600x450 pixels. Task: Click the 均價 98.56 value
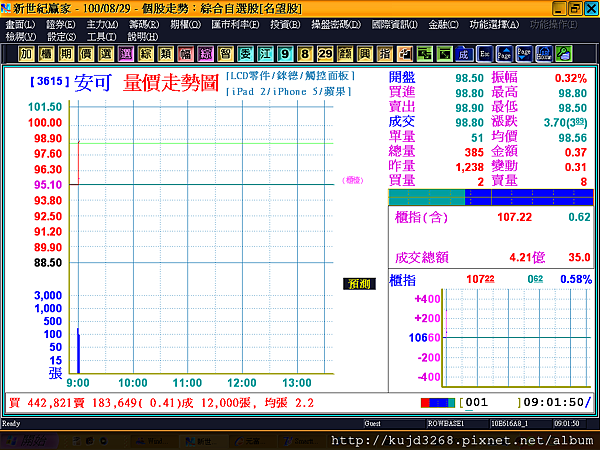tap(572, 137)
